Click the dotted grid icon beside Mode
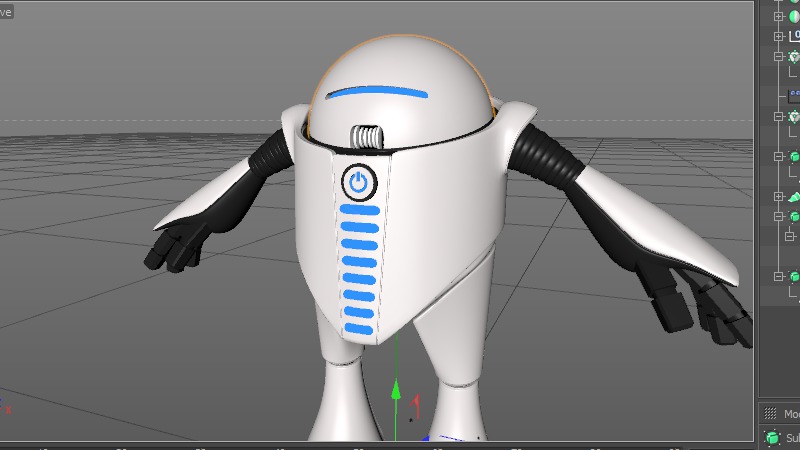 click(769, 414)
